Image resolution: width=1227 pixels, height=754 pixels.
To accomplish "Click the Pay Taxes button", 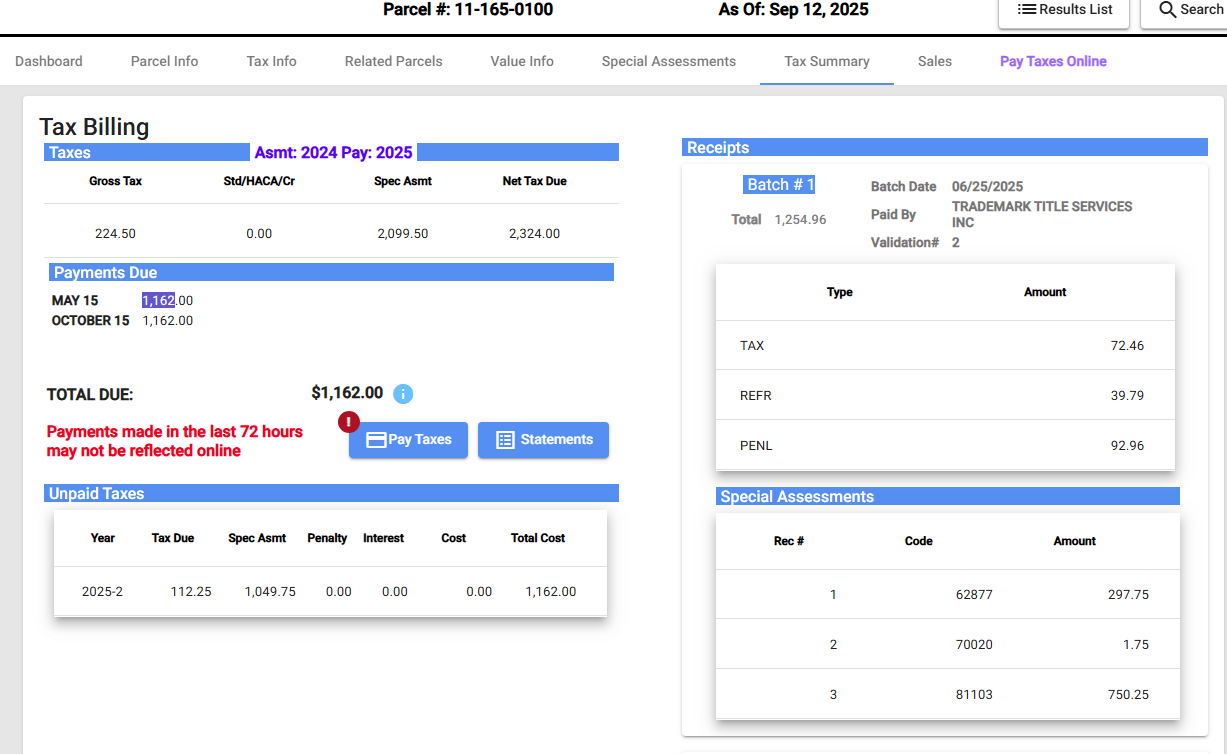I will click(x=408, y=440).
